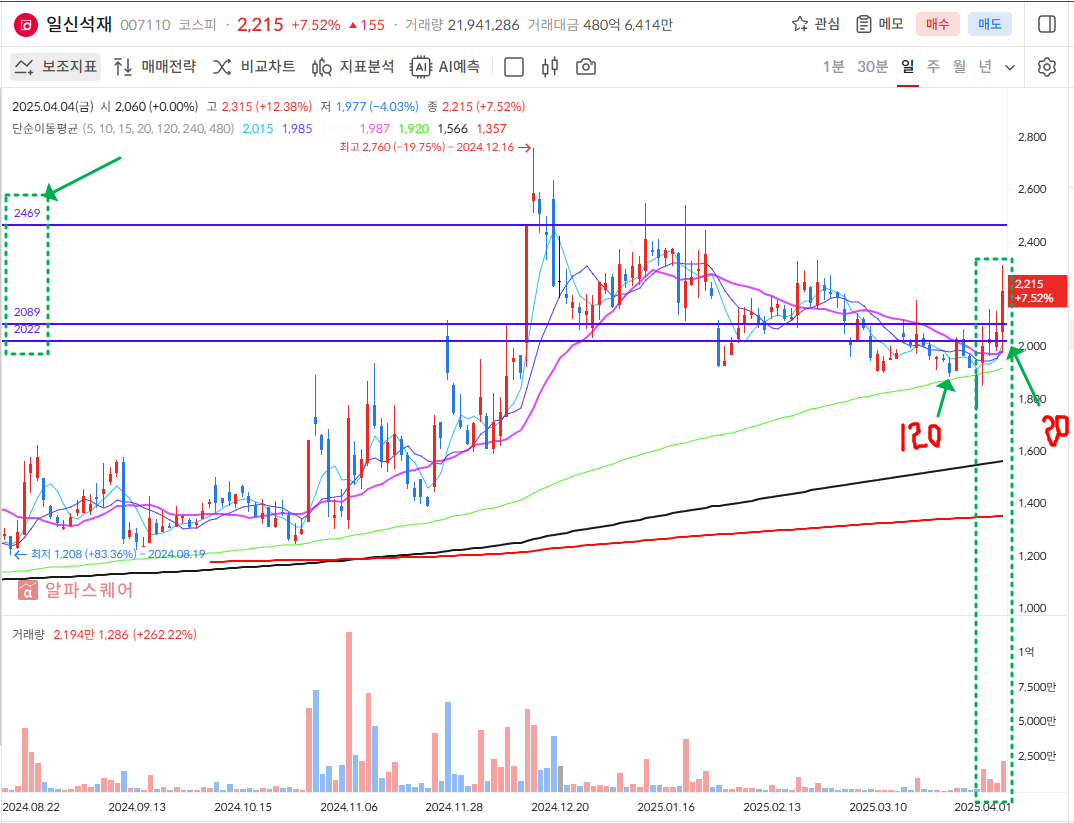1074x823 pixels.
Task: Click the 코스피 market label
Action: [x=197, y=25]
